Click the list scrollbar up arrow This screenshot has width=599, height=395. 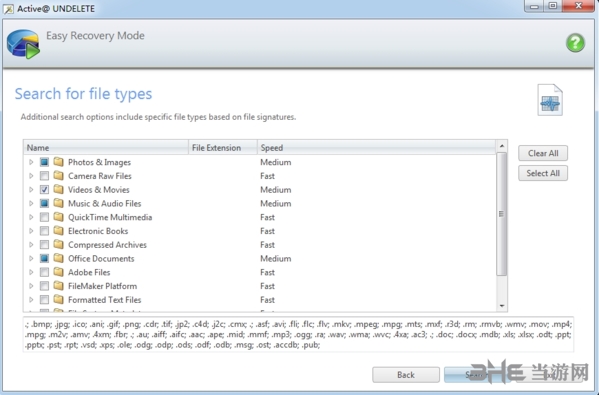click(x=502, y=146)
